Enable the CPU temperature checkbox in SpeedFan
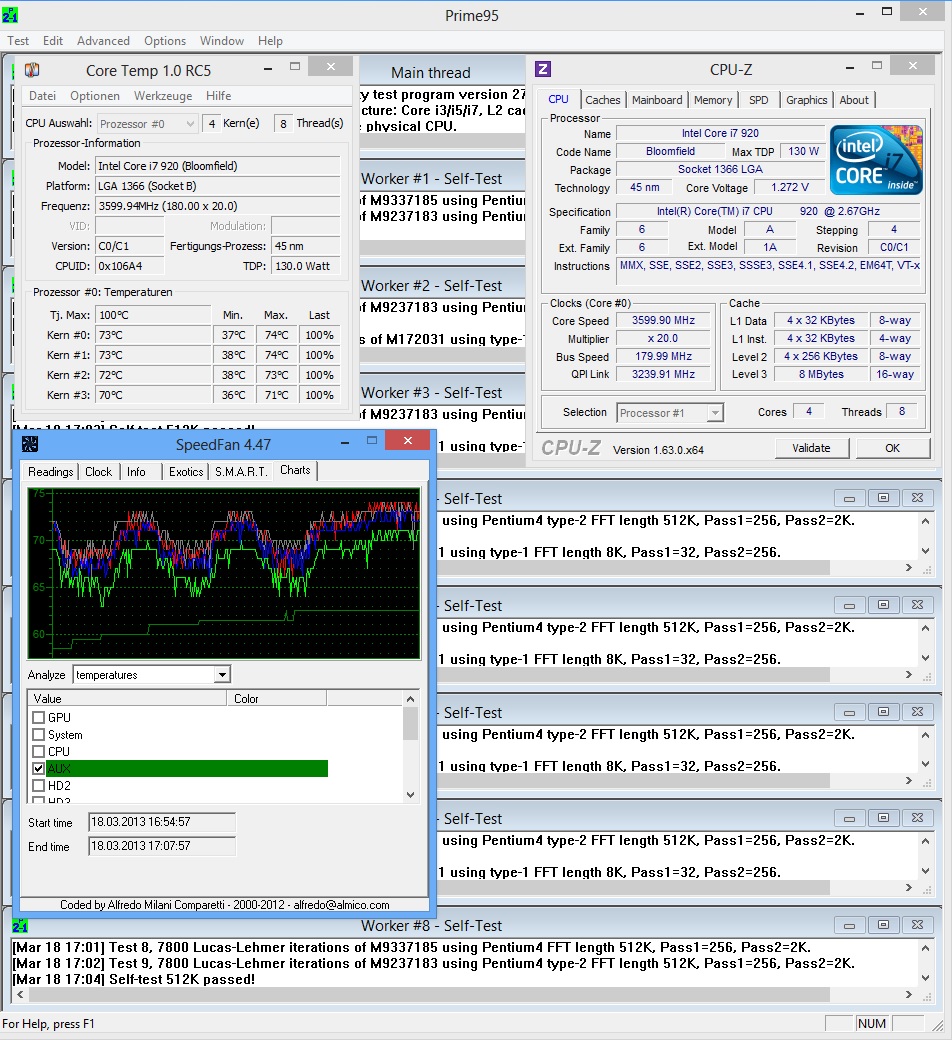The image size is (952, 1040). pos(38,751)
